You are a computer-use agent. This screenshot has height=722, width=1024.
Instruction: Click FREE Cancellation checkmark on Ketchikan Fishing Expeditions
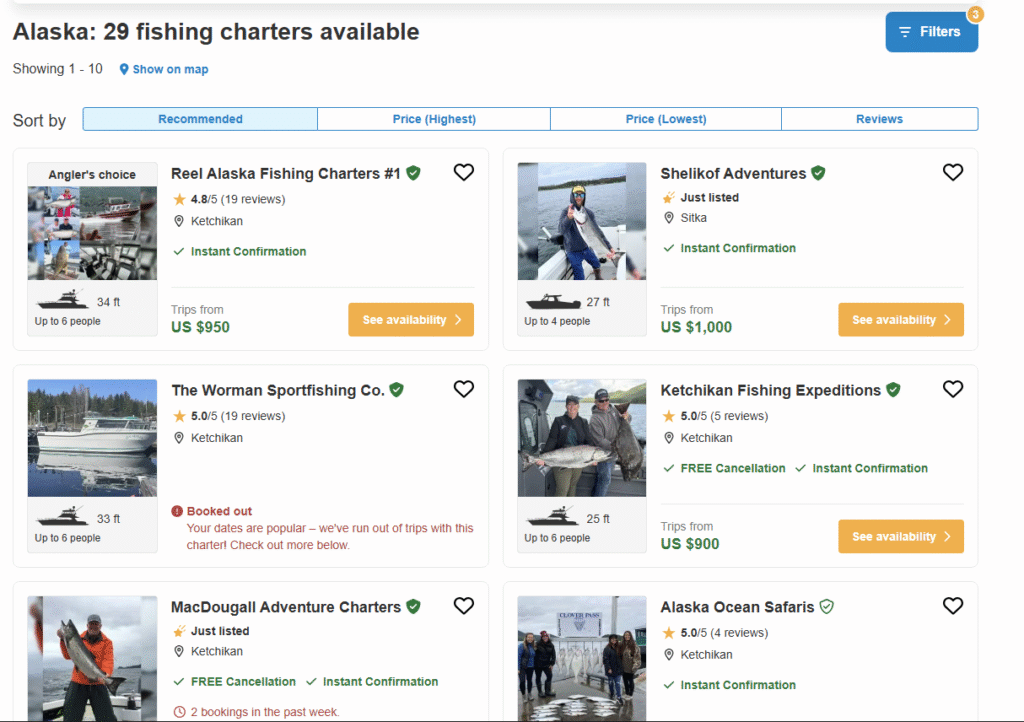668,468
